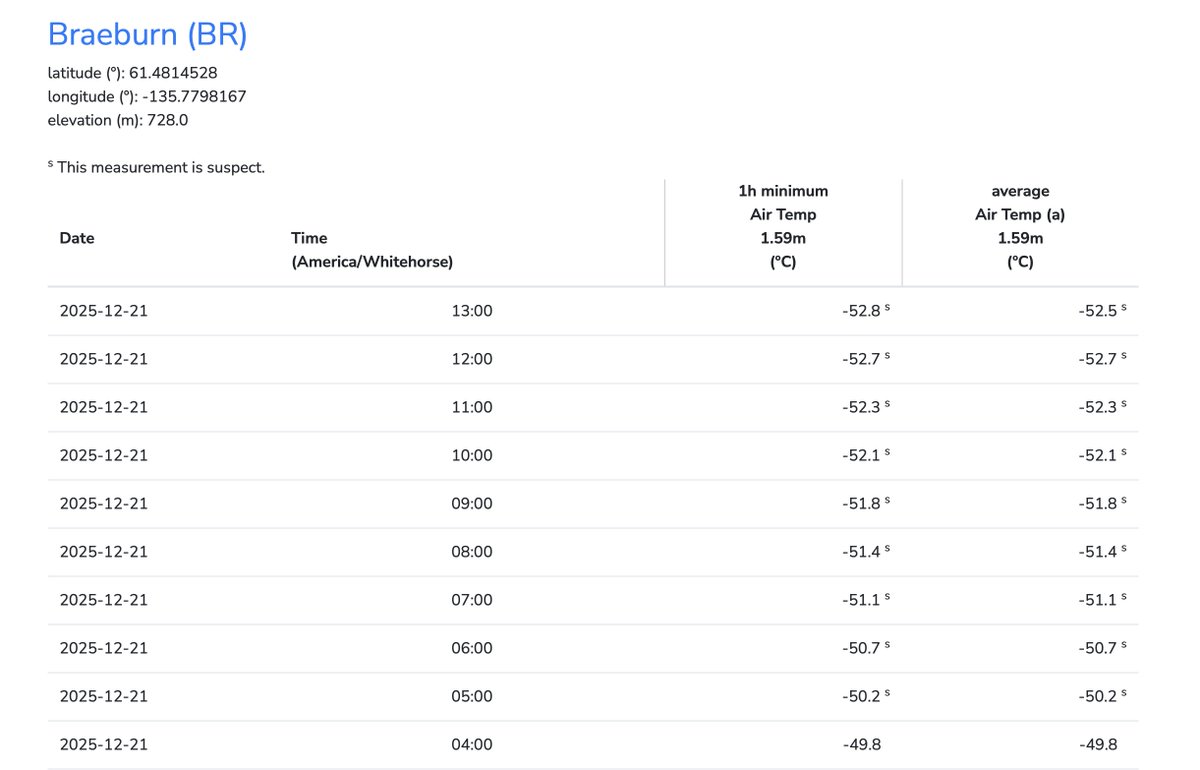The height and width of the screenshot is (770, 1200).
Task: Click the -52.7 average temp at 12:00
Action: (x=1103, y=359)
